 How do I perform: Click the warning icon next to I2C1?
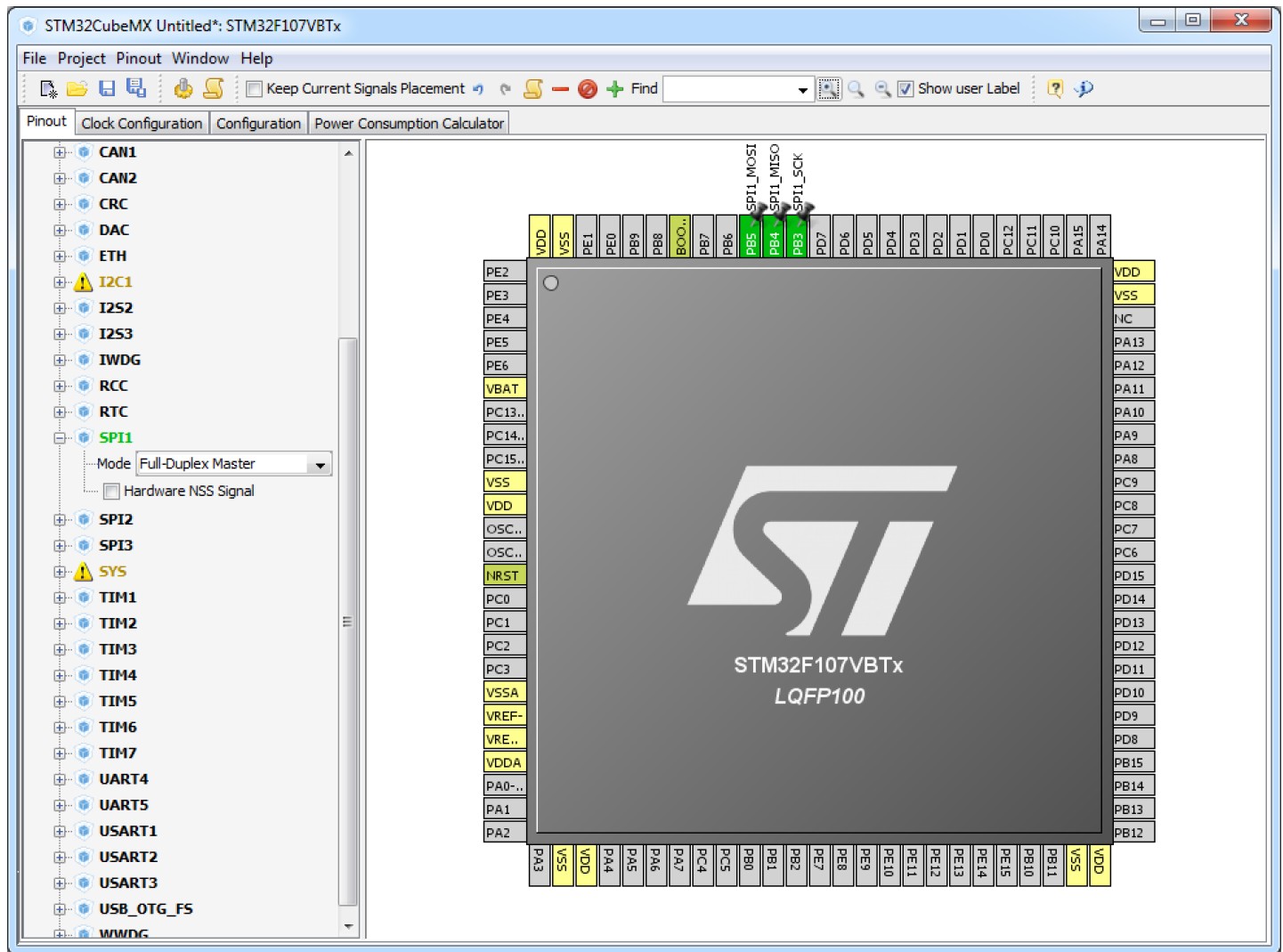[83, 282]
